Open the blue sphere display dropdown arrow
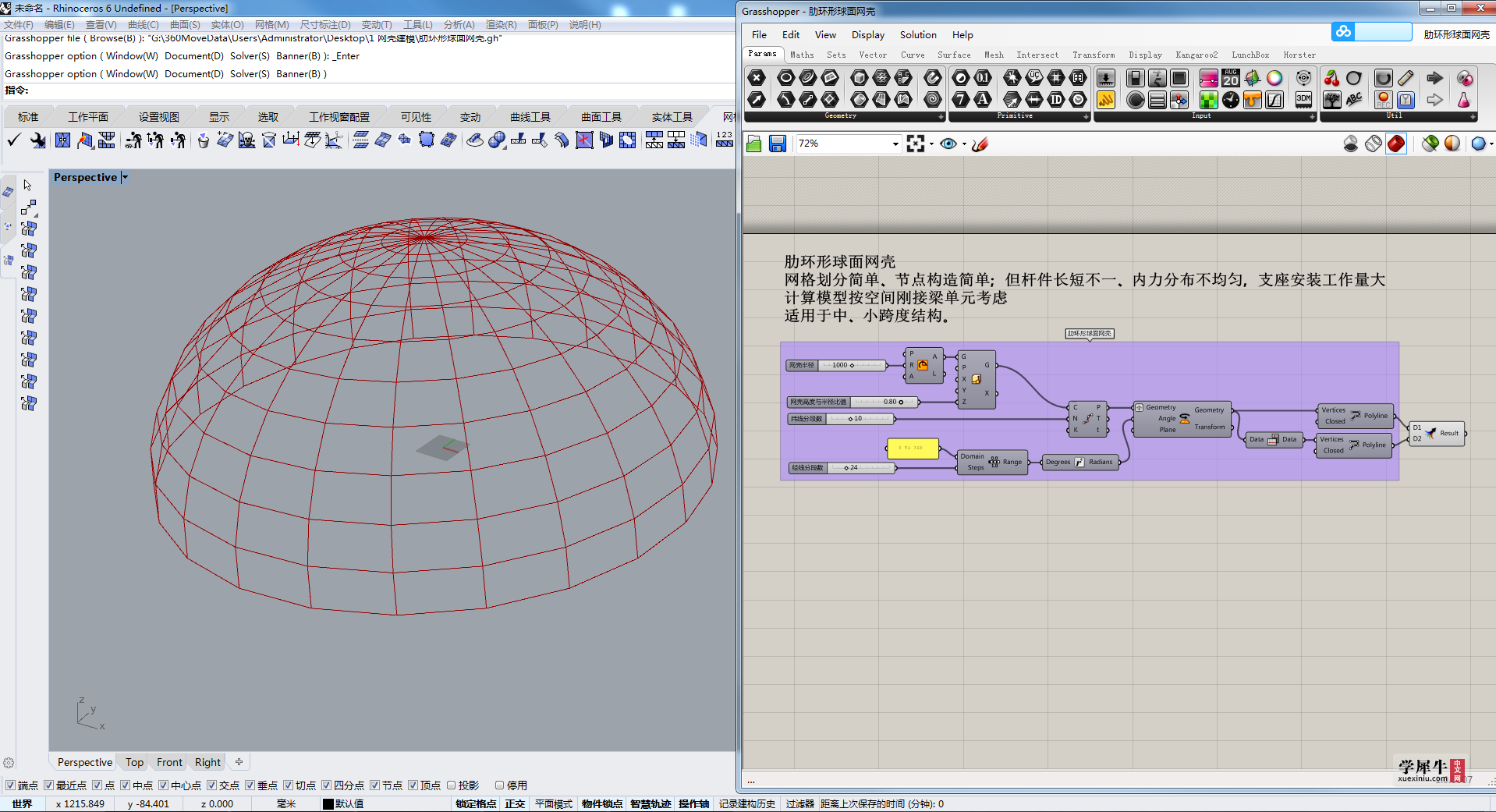The width and height of the screenshot is (1496, 812). 1491,144
